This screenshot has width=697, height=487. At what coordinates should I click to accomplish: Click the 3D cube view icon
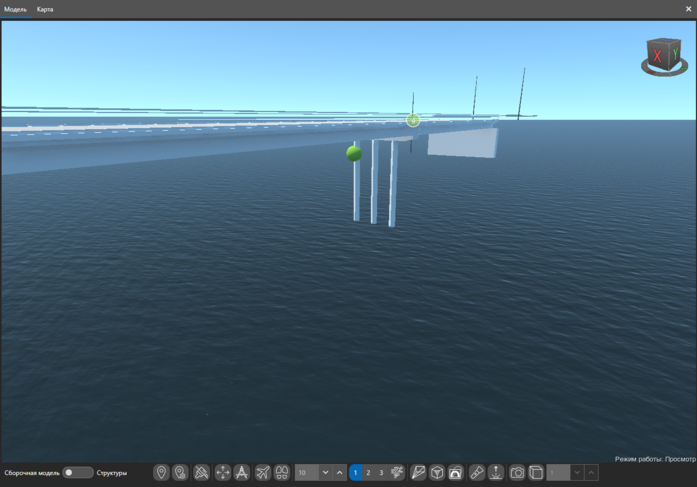point(437,472)
